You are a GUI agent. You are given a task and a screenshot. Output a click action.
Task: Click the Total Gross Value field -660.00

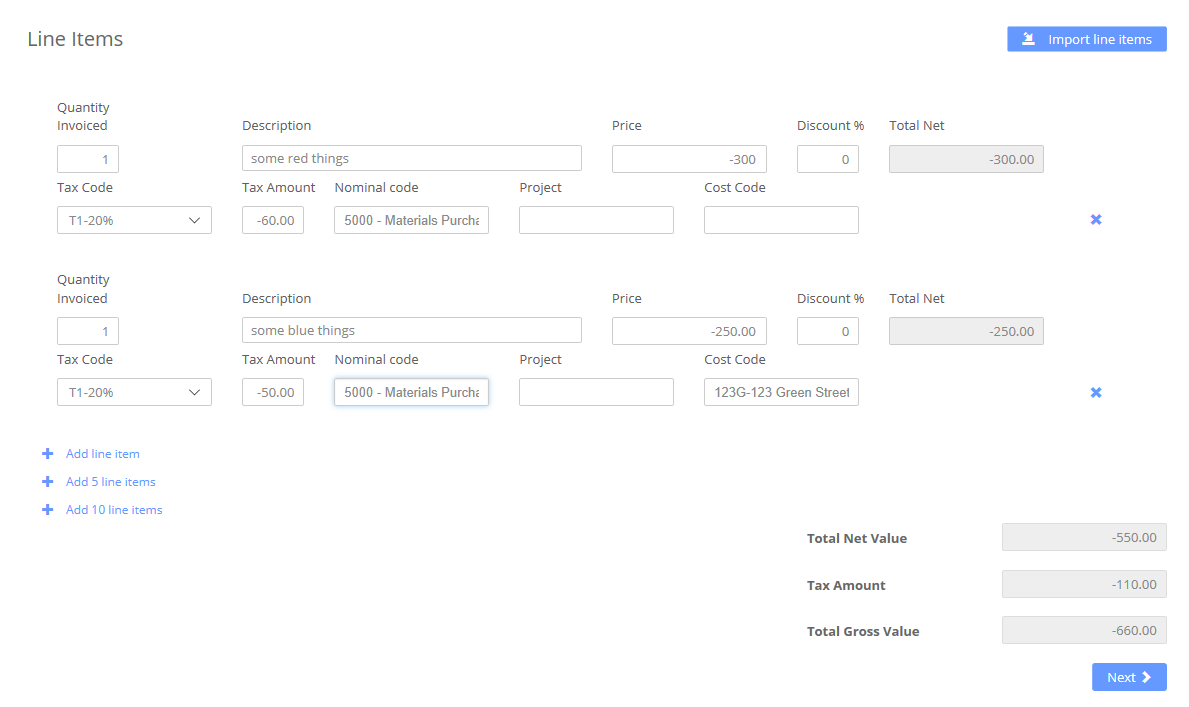click(1084, 630)
